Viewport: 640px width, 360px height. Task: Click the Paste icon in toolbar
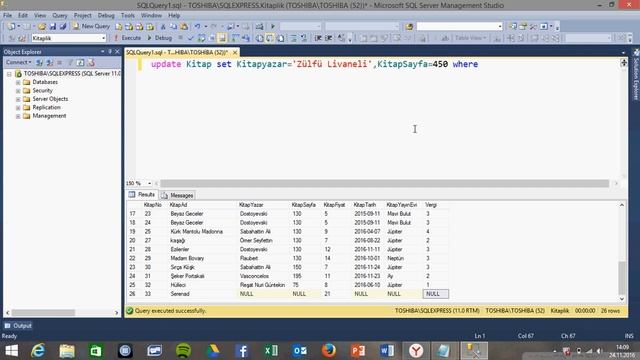(184, 27)
